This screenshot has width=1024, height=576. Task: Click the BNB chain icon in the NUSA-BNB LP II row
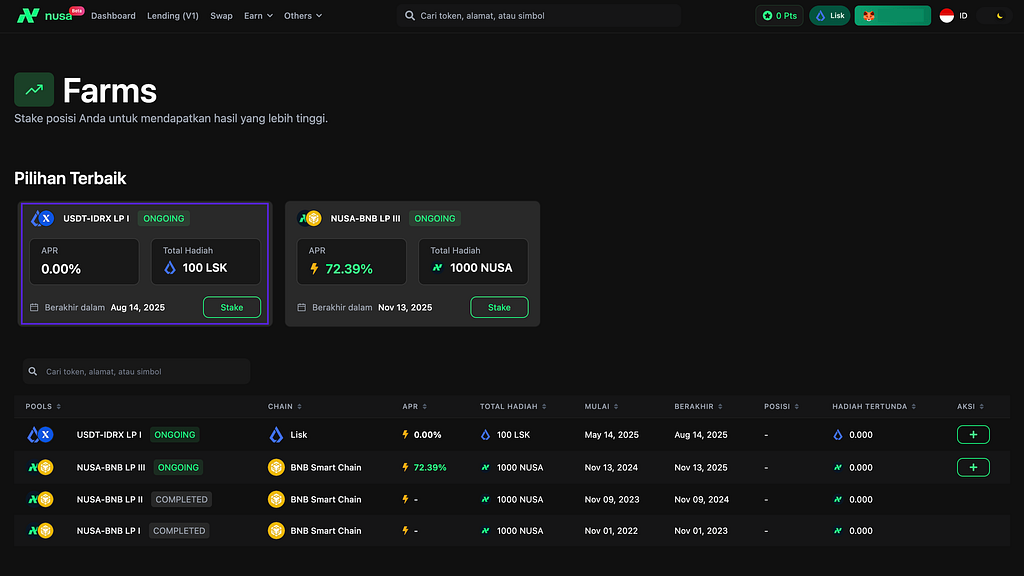pos(276,499)
